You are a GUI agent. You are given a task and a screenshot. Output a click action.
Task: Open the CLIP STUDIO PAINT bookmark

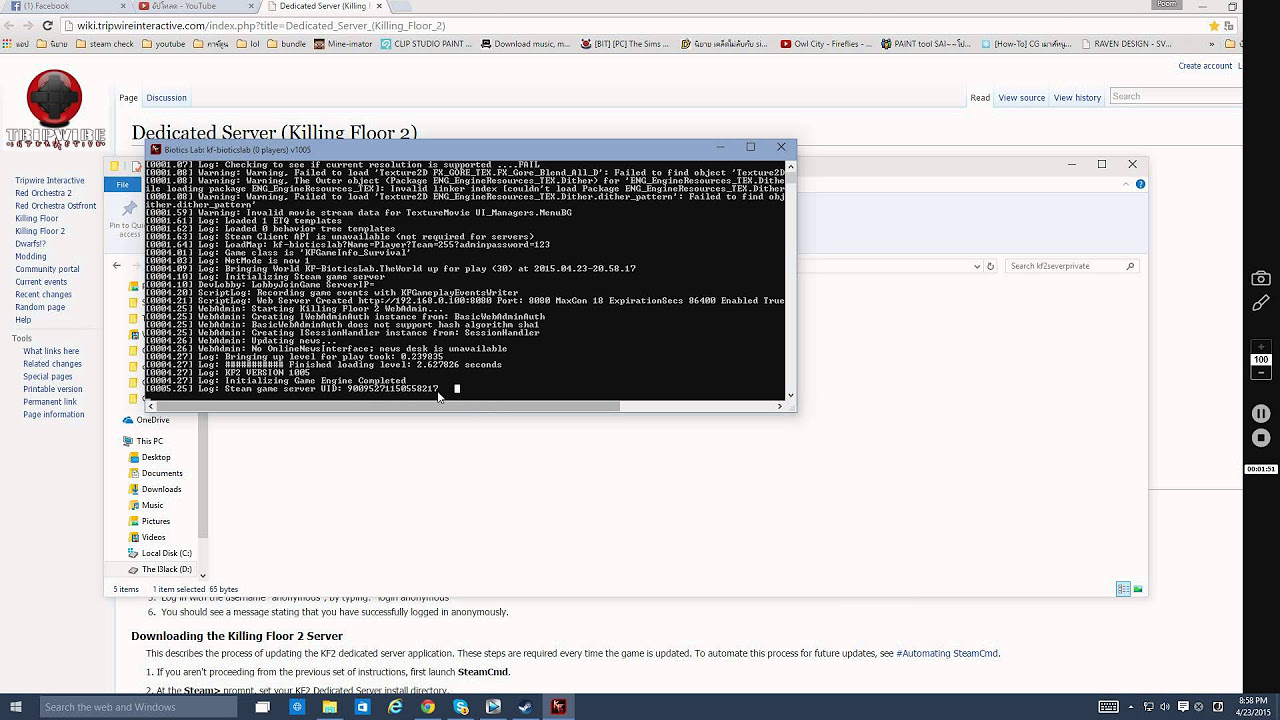427,44
